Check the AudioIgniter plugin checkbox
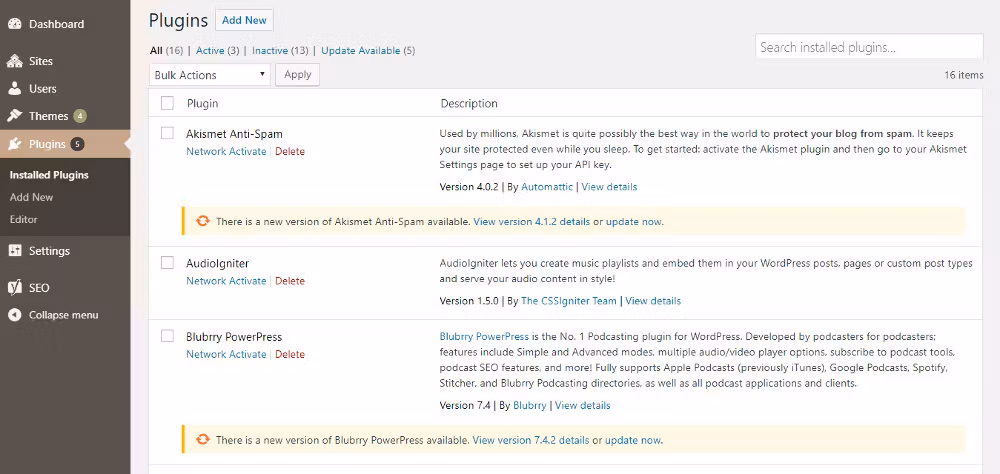This screenshot has width=1000, height=474. click(x=167, y=262)
